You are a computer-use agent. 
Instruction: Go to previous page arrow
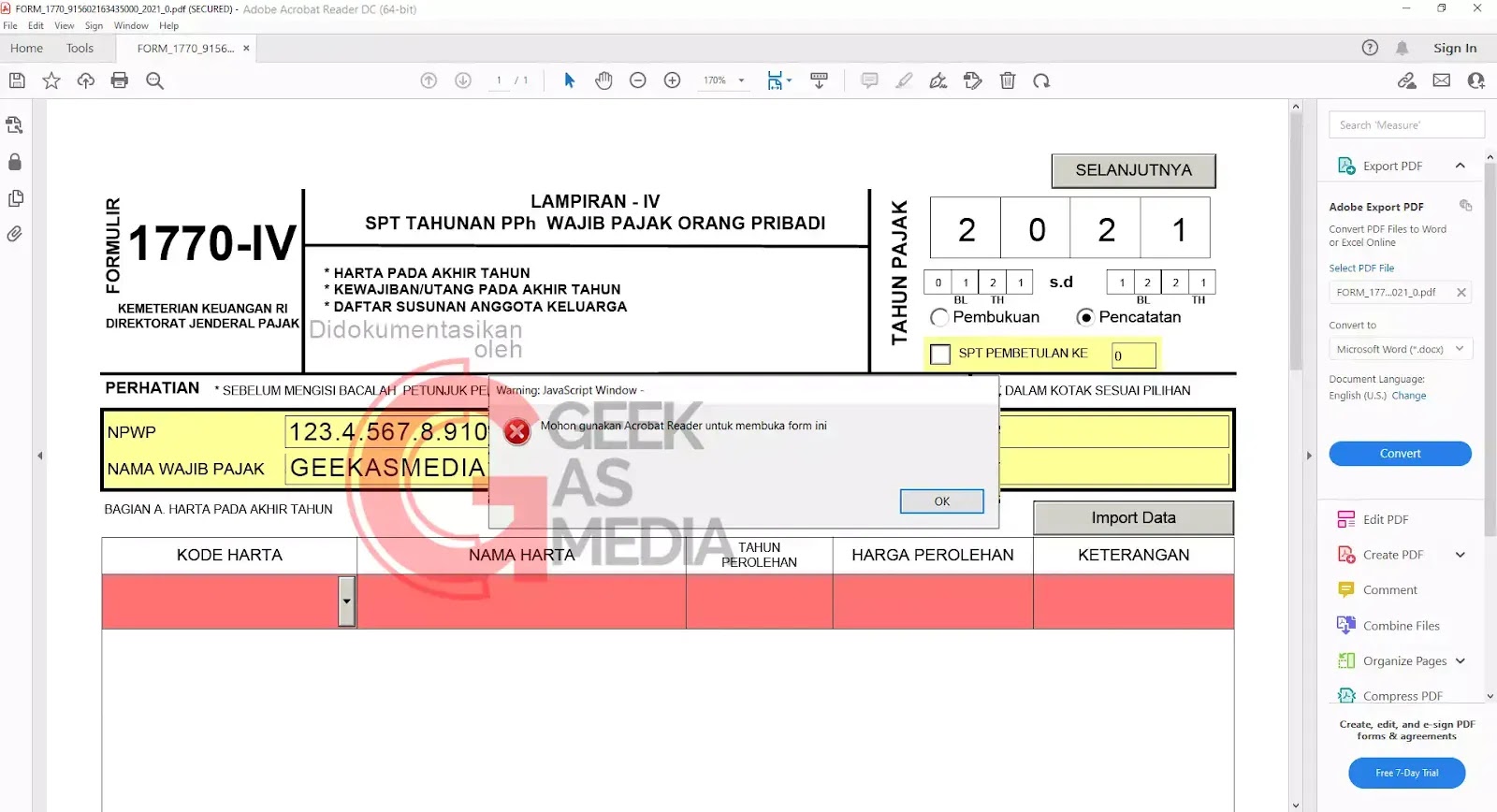[429, 80]
